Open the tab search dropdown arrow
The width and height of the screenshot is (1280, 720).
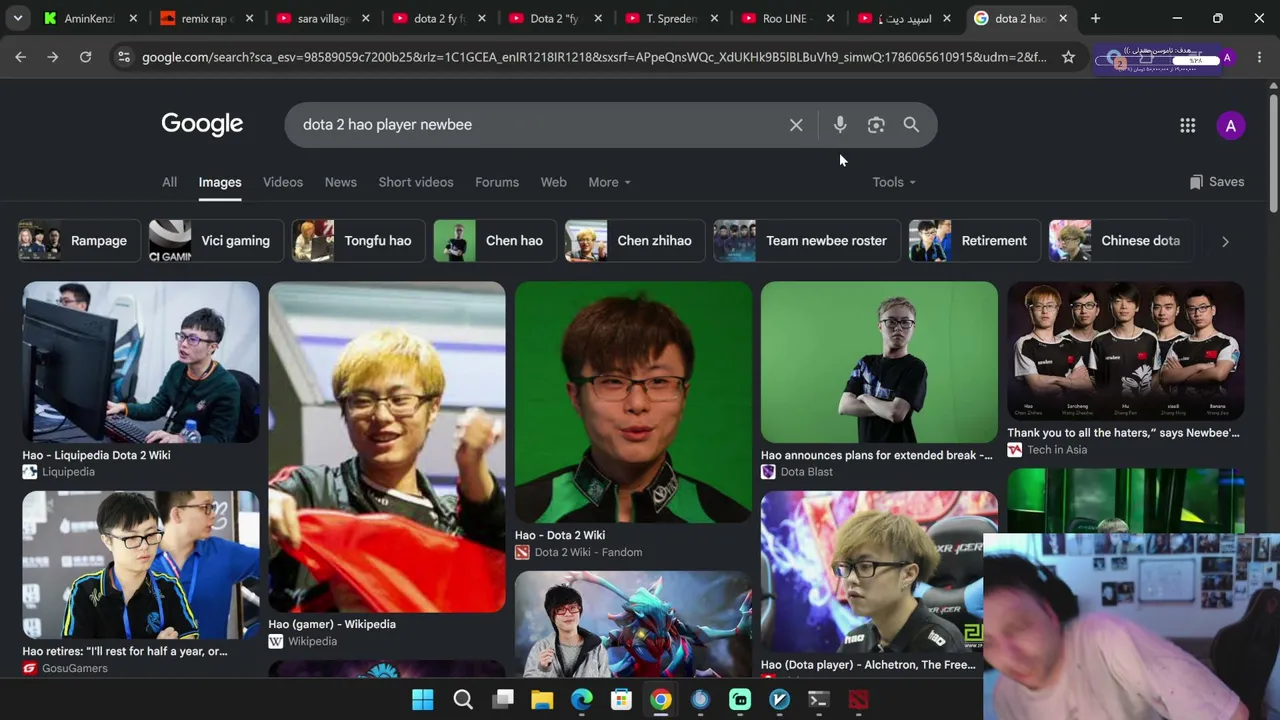[20, 18]
